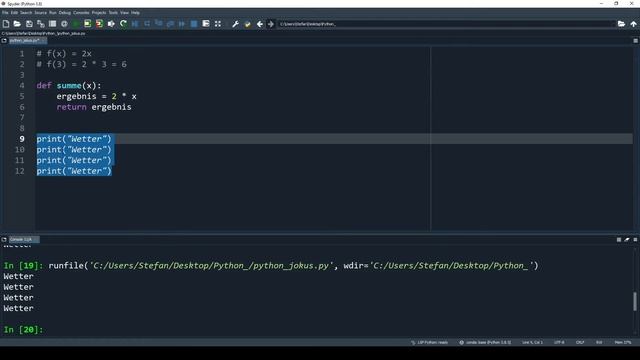Stop debugging with the blue square

click(x=194, y=24)
